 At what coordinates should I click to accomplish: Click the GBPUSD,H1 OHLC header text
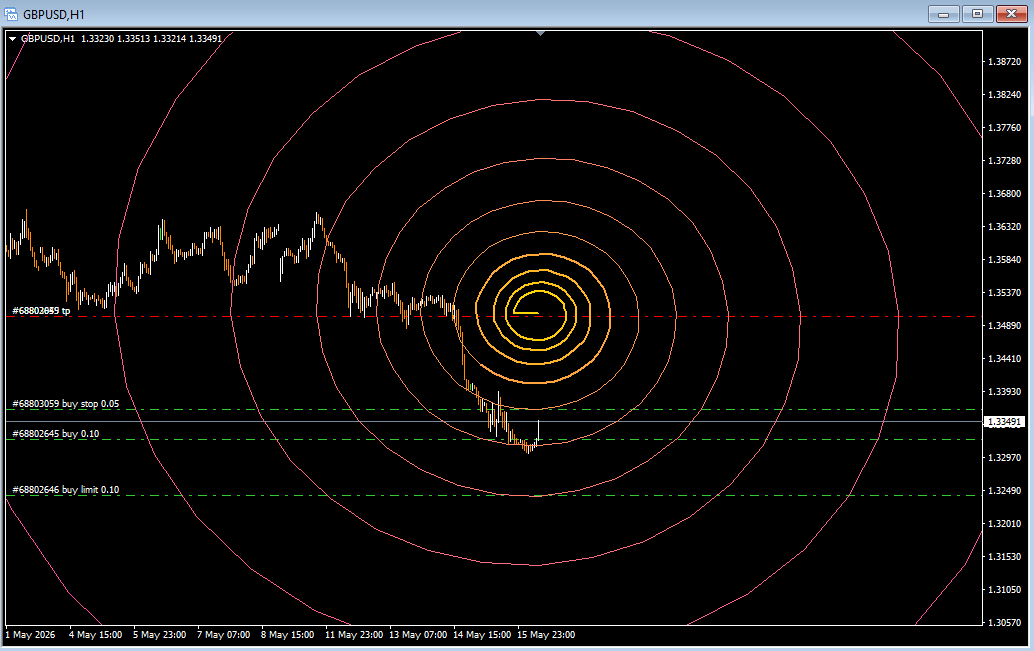[x=121, y=39]
